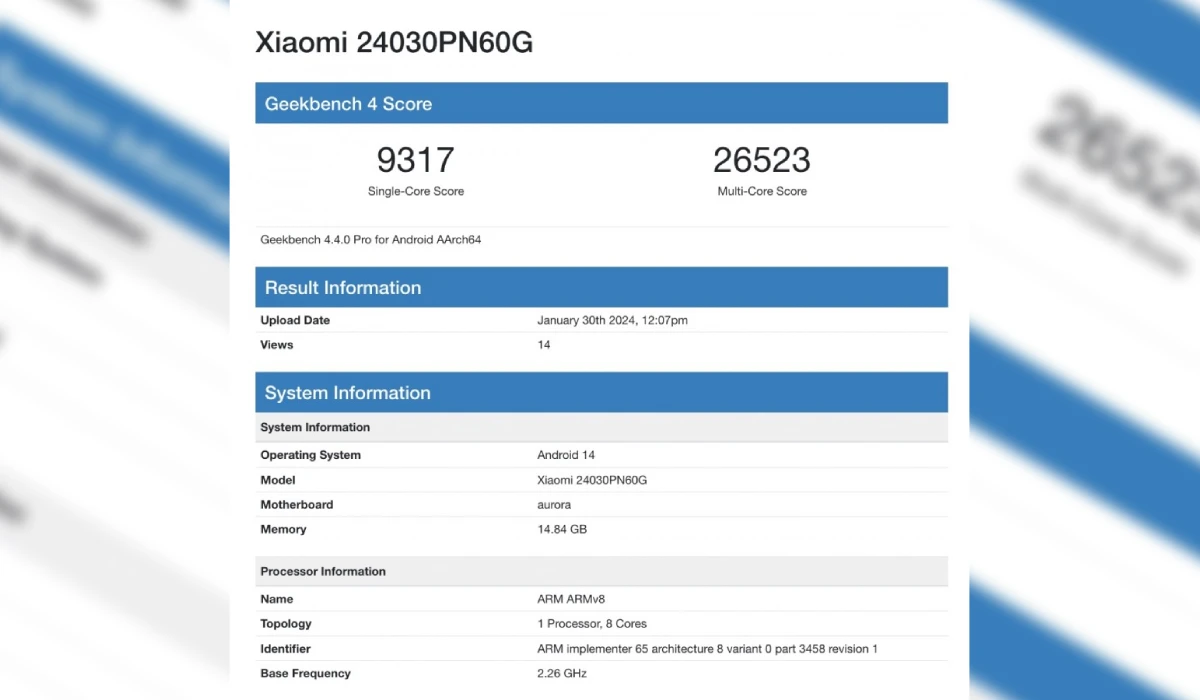Expand the Result Information panel

click(343, 287)
